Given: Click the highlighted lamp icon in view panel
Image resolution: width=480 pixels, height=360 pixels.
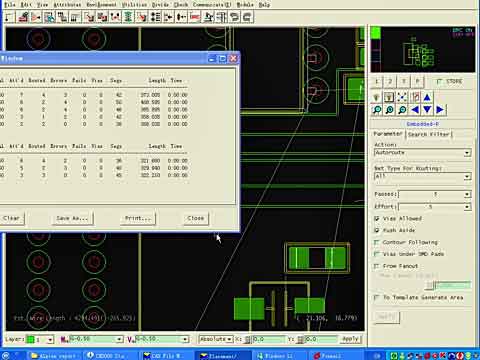Looking at the screenshot, I should 389,97.
